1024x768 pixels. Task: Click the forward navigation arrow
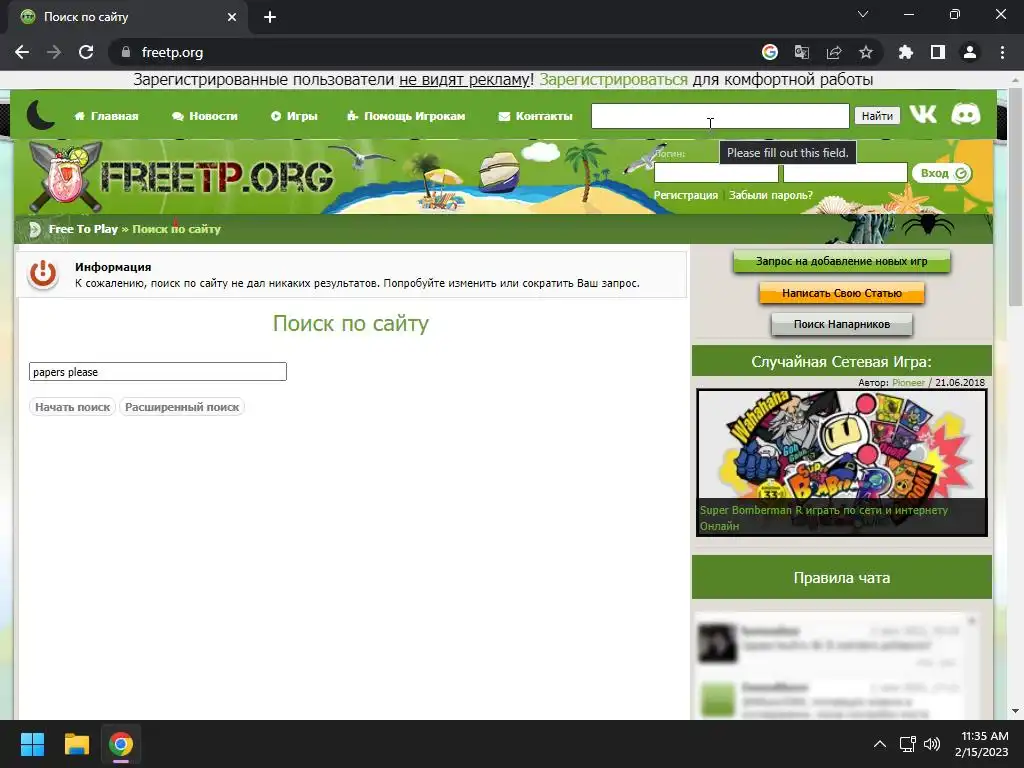pyautogui.click(x=54, y=52)
